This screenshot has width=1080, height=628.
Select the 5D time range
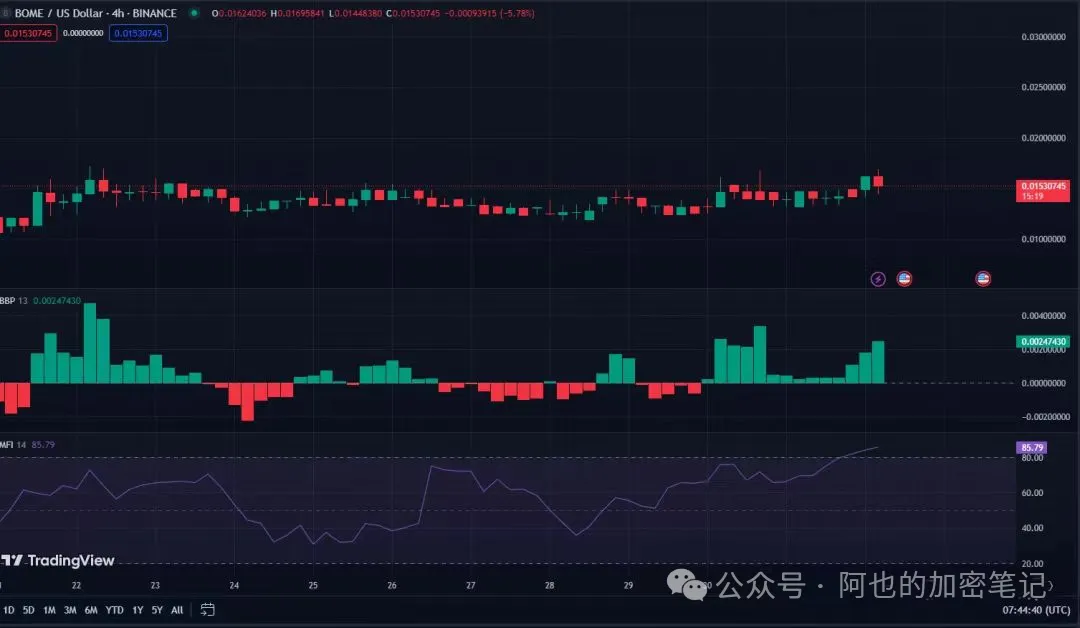pyautogui.click(x=28, y=609)
